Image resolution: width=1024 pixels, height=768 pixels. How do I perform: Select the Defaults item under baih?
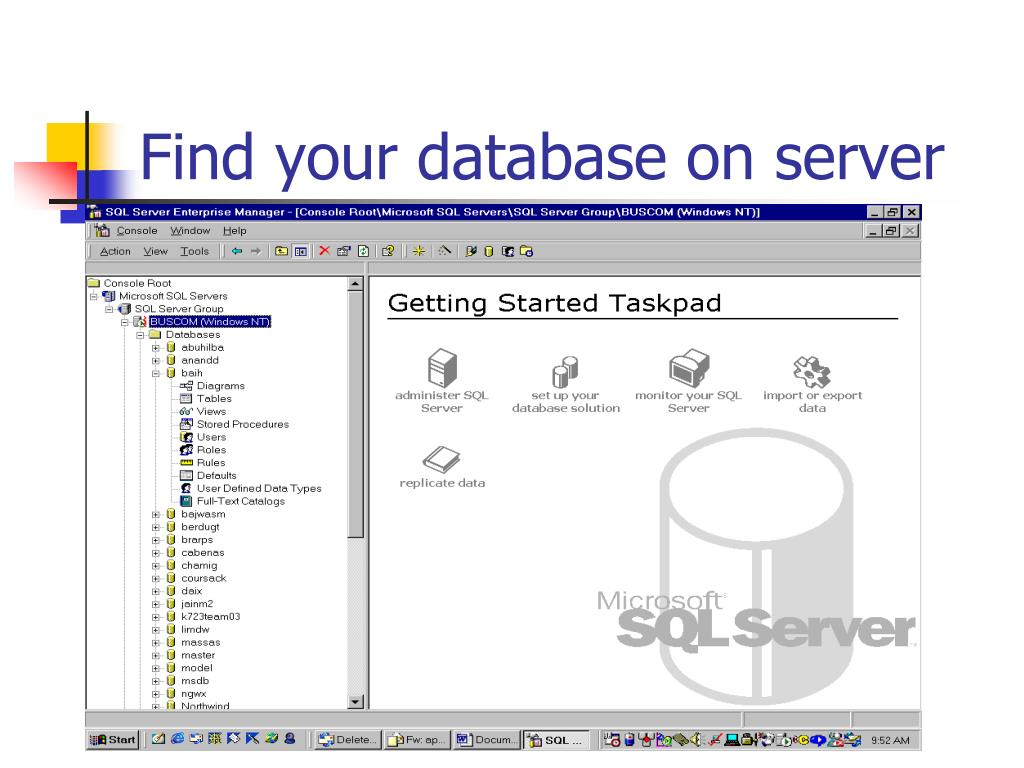pos(217,475)
